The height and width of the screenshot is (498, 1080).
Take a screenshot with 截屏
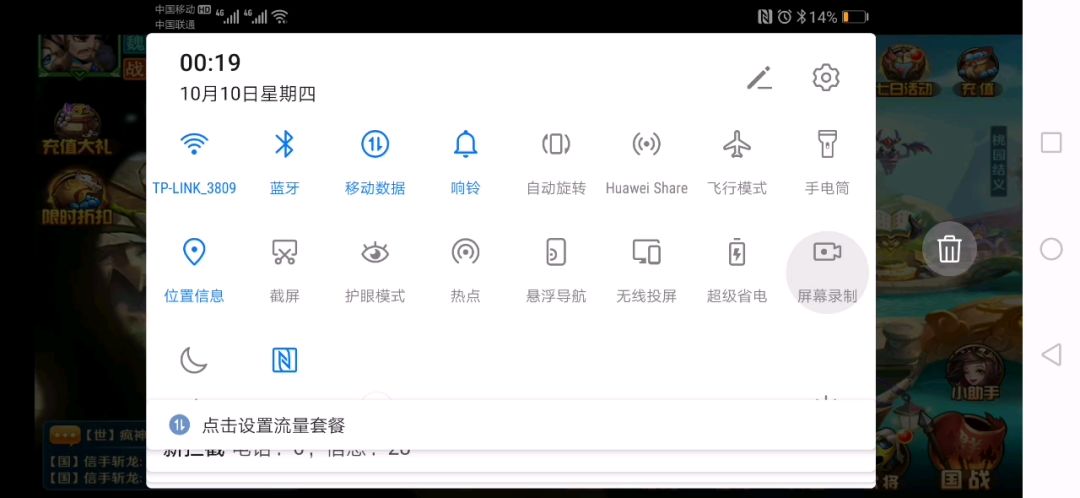pyautogui.click(x=284, y=271)
